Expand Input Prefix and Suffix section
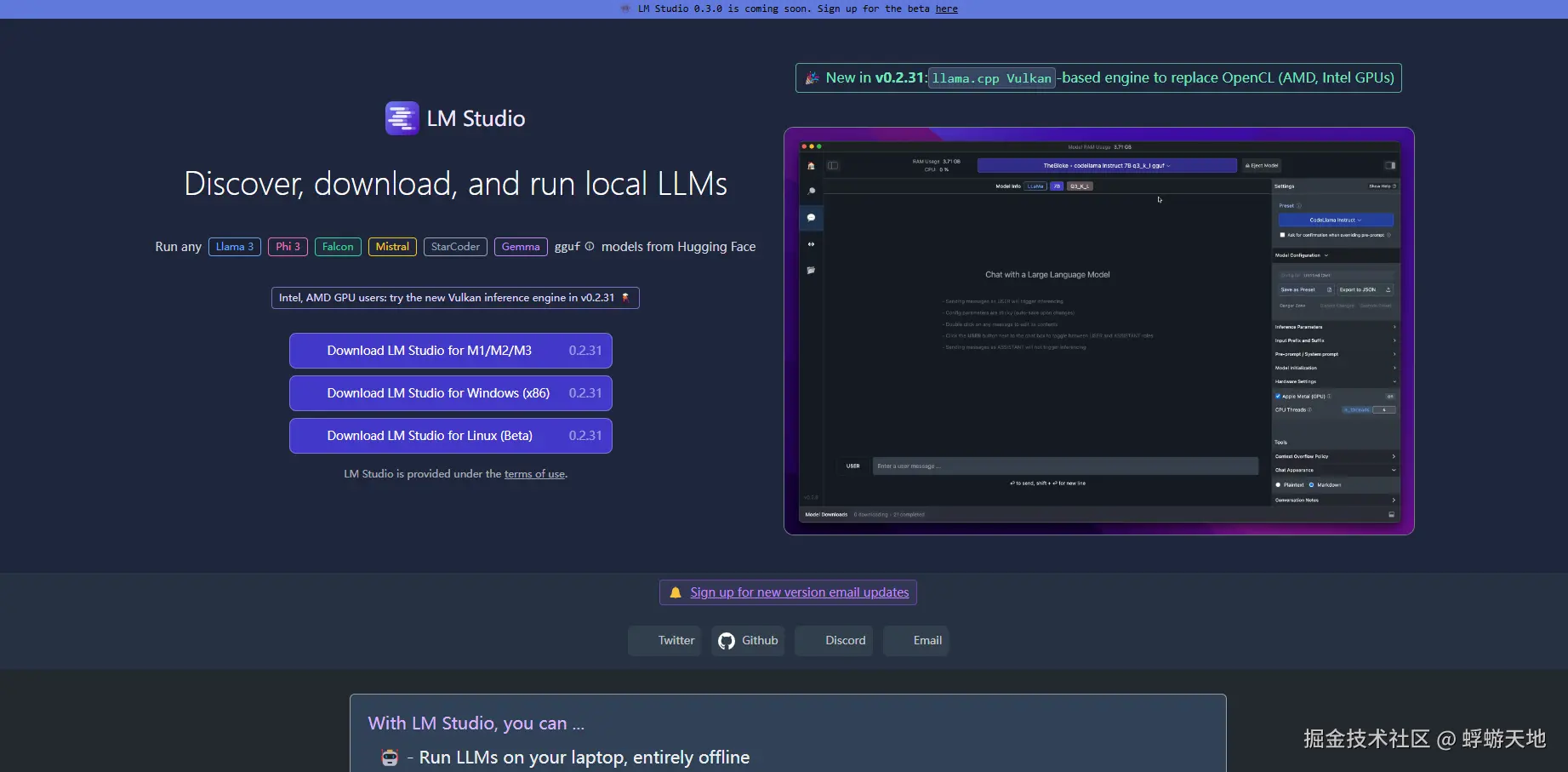Viewport: 1568px width, 772px height. 1335,340
